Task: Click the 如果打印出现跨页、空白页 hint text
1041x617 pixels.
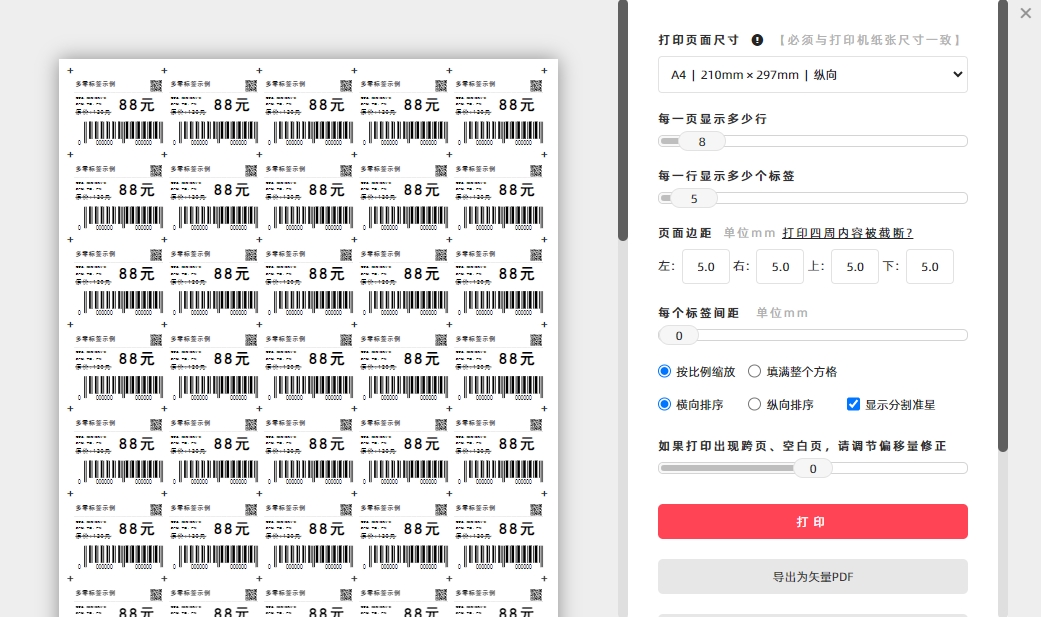Action: point(802,446)
